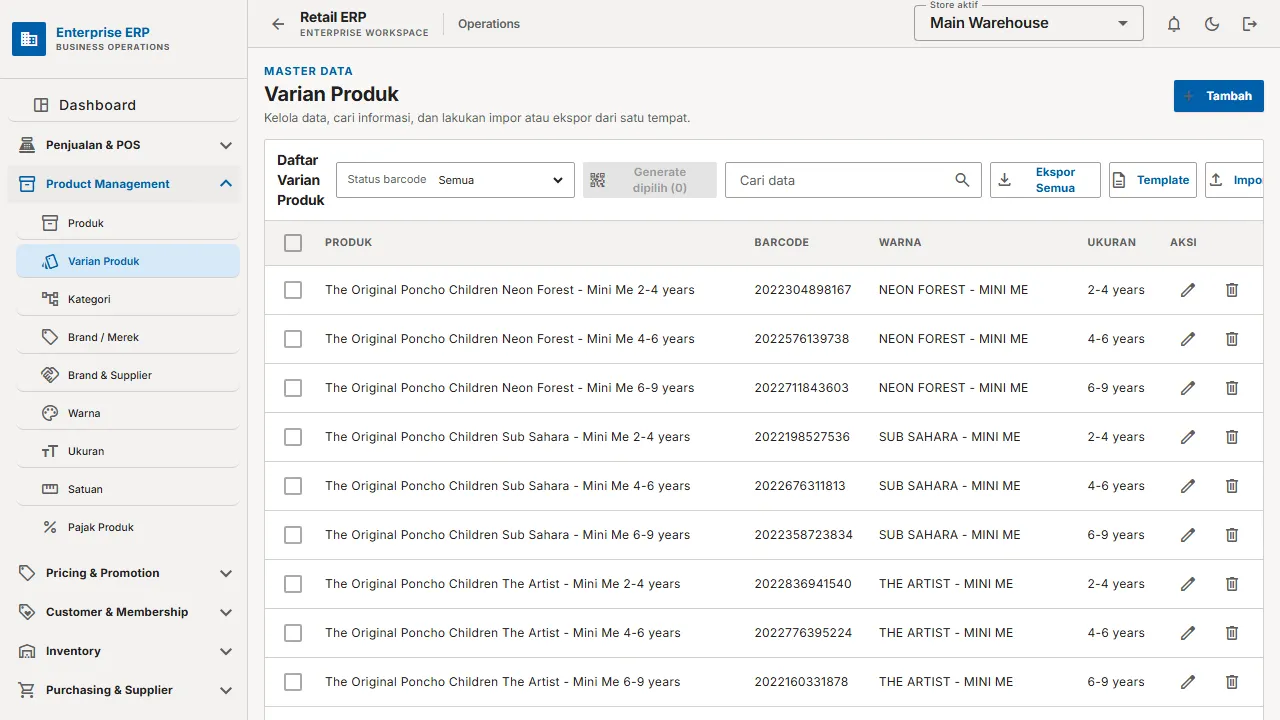Delete the Neon Forest 2-4 years variant
Image resolution: width=1280 pixels, height=720 pixels.
pos(1232,290)
